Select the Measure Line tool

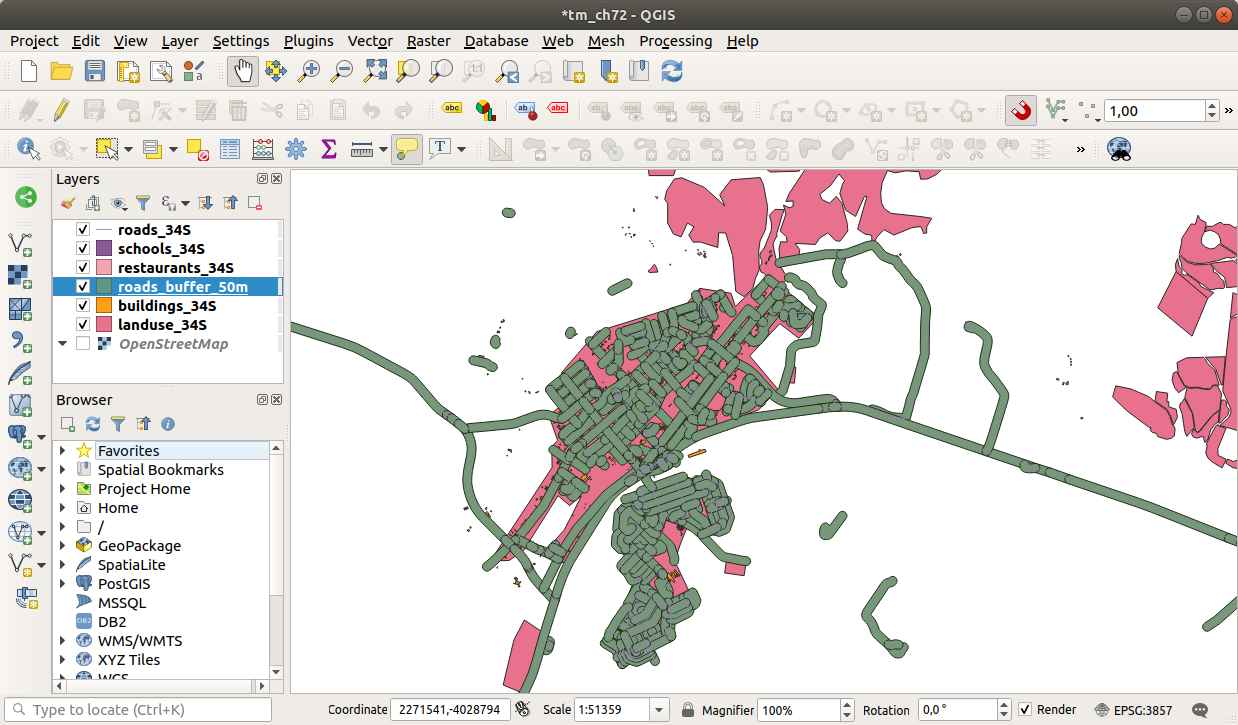(361, 149)
